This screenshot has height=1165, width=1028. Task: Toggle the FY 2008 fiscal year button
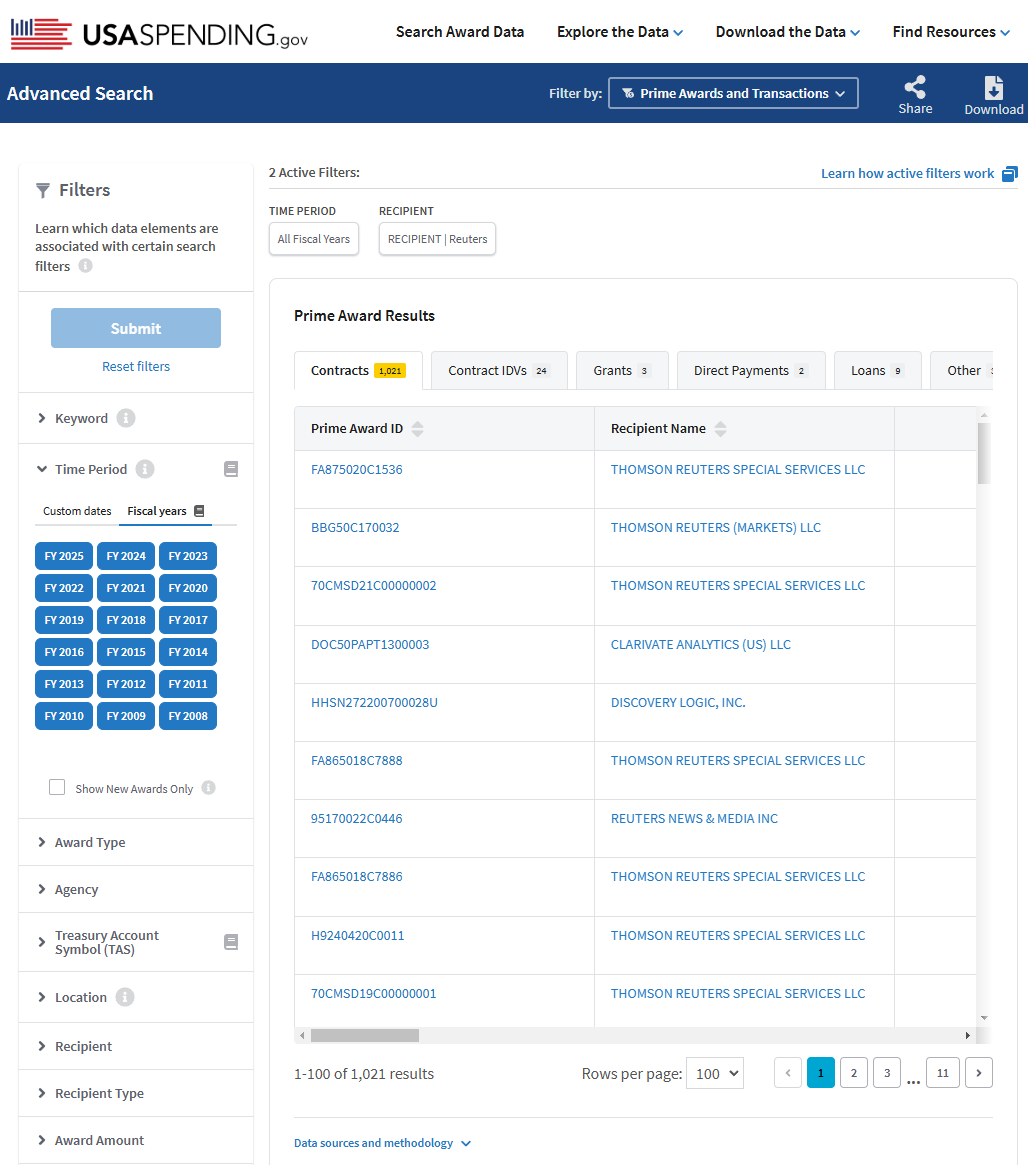[188, 715]
